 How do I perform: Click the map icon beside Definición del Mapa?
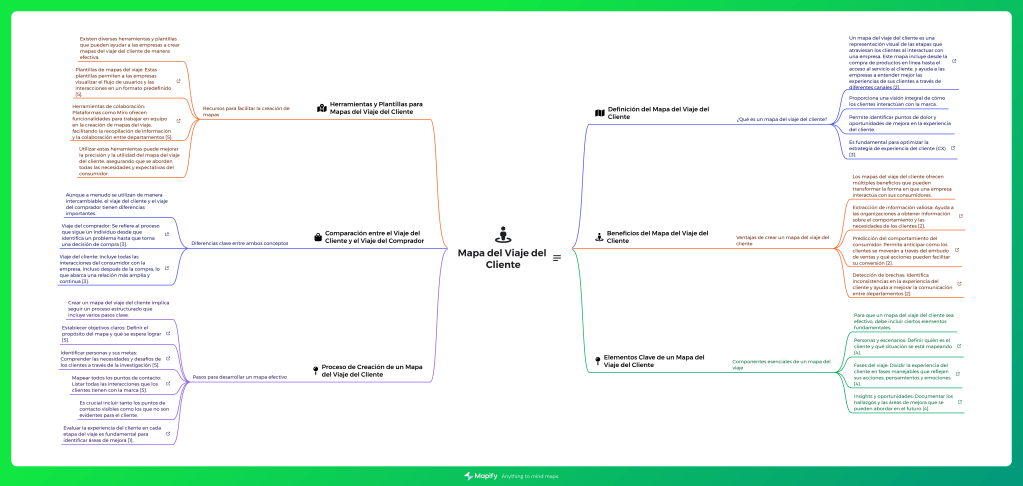pos(599,113)
